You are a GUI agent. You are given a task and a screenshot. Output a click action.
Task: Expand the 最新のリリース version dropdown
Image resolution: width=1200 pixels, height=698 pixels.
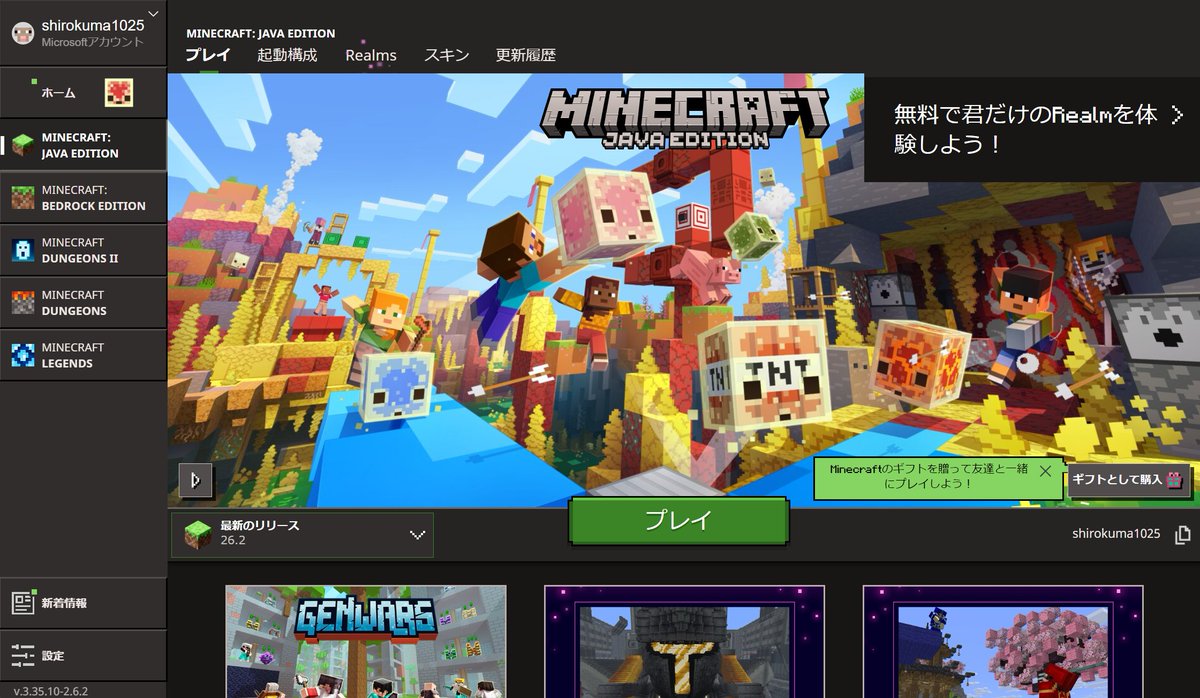(303, 534)
